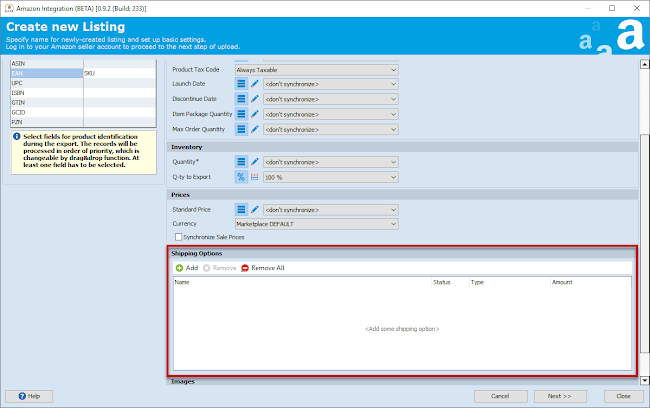This screenshot has width=650, height=408.
Task: Select the fixed amount icon for Q-ty to Export
Action: [255, 177]
